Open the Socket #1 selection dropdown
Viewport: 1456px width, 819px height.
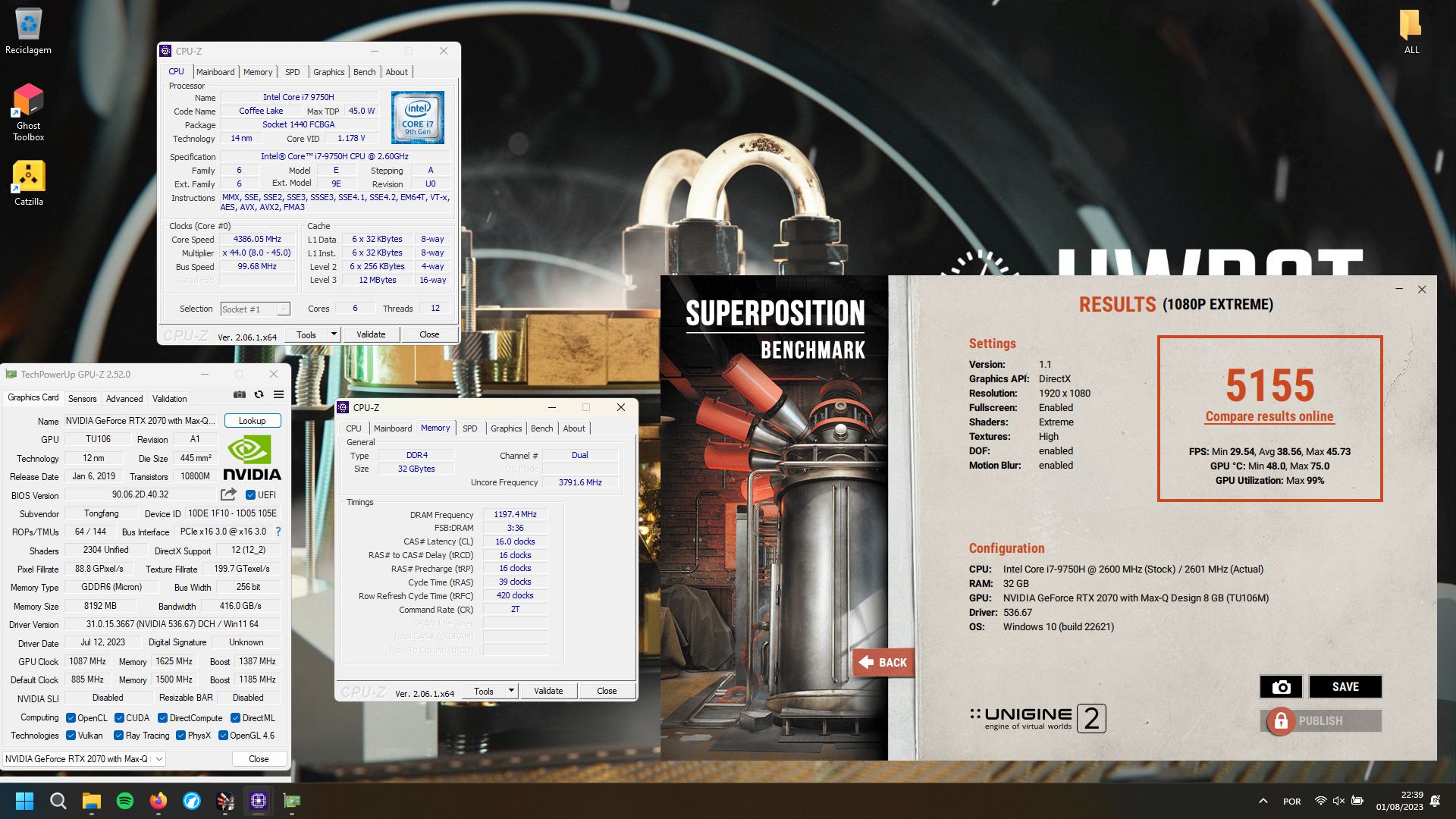click(x=255, y=309)
